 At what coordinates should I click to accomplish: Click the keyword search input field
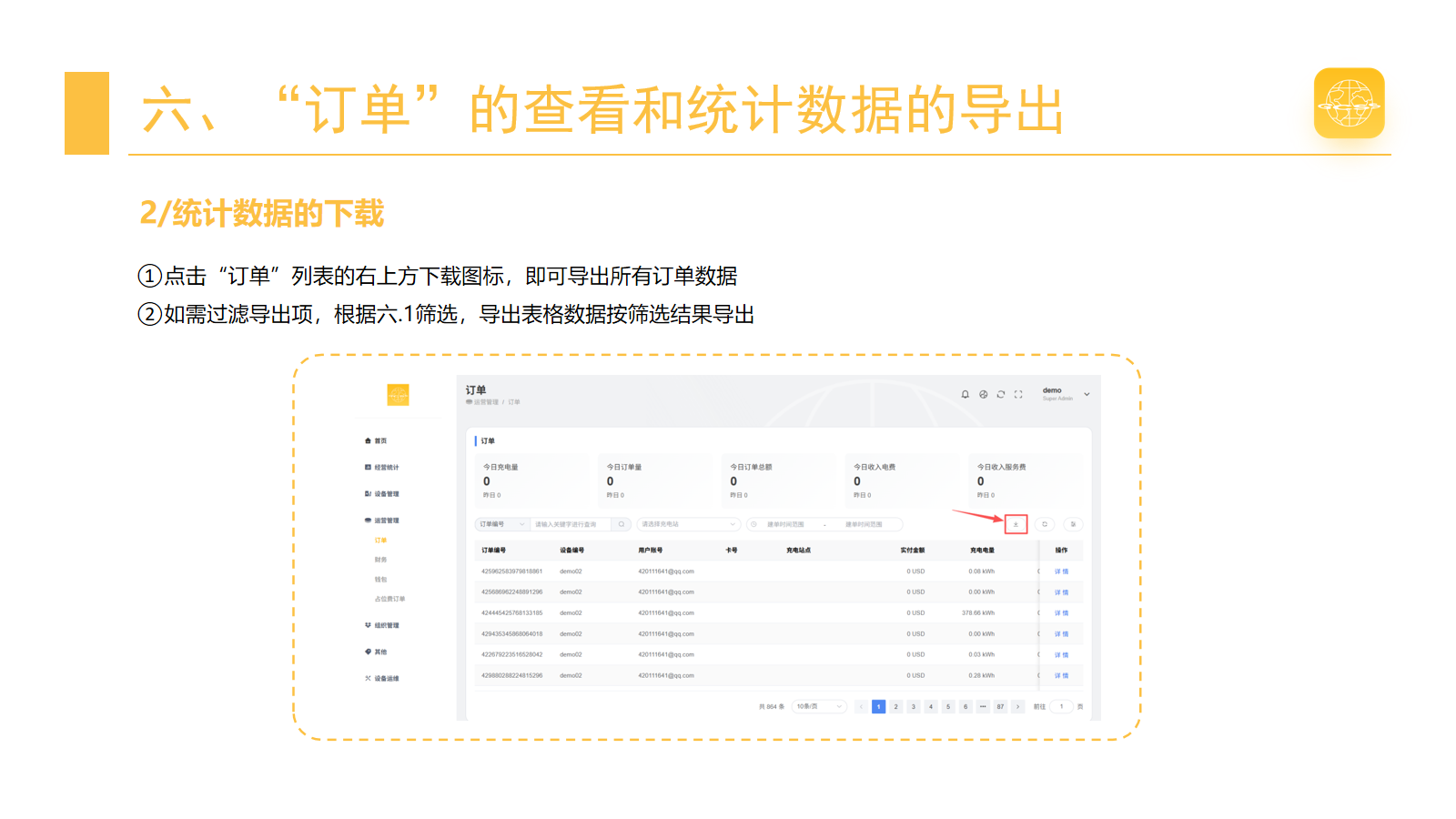[x=571, y=524]
